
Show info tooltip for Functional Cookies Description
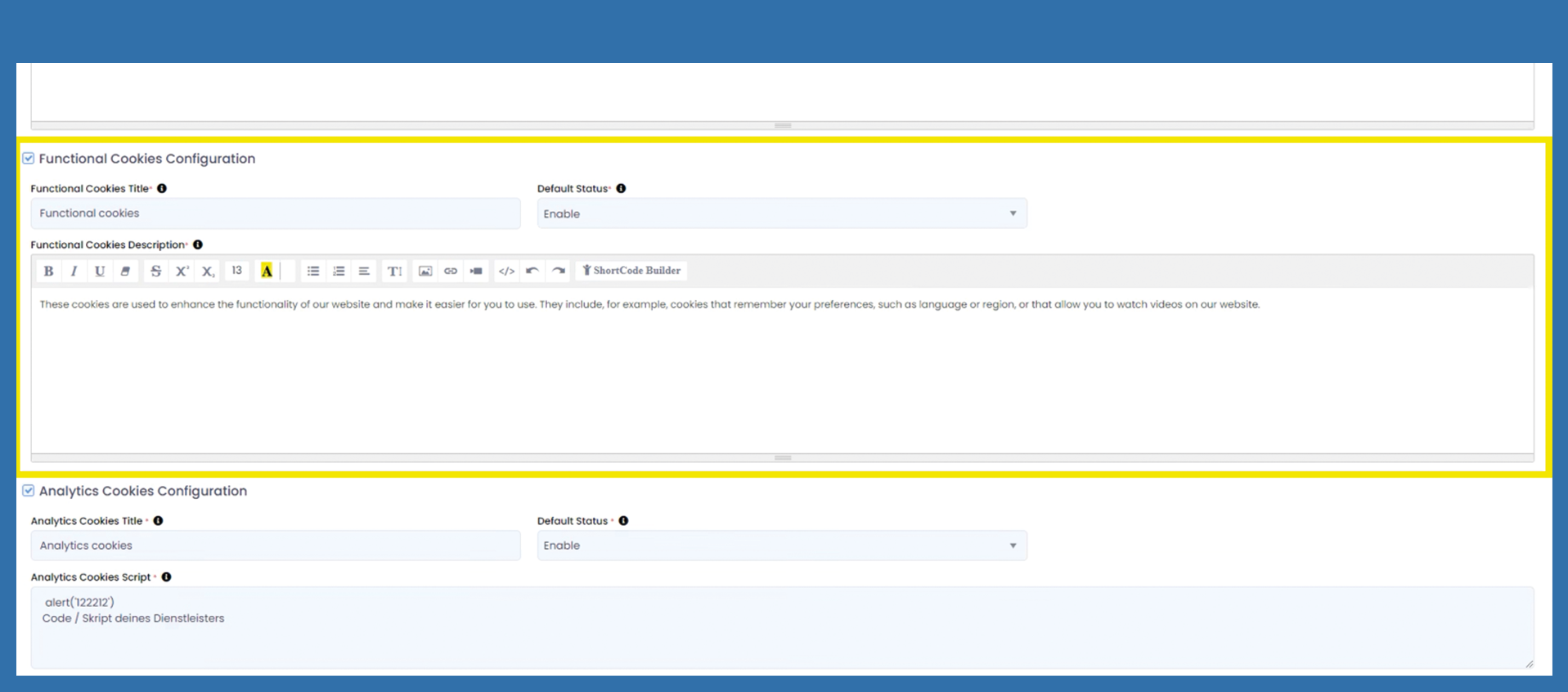point(198,245)
